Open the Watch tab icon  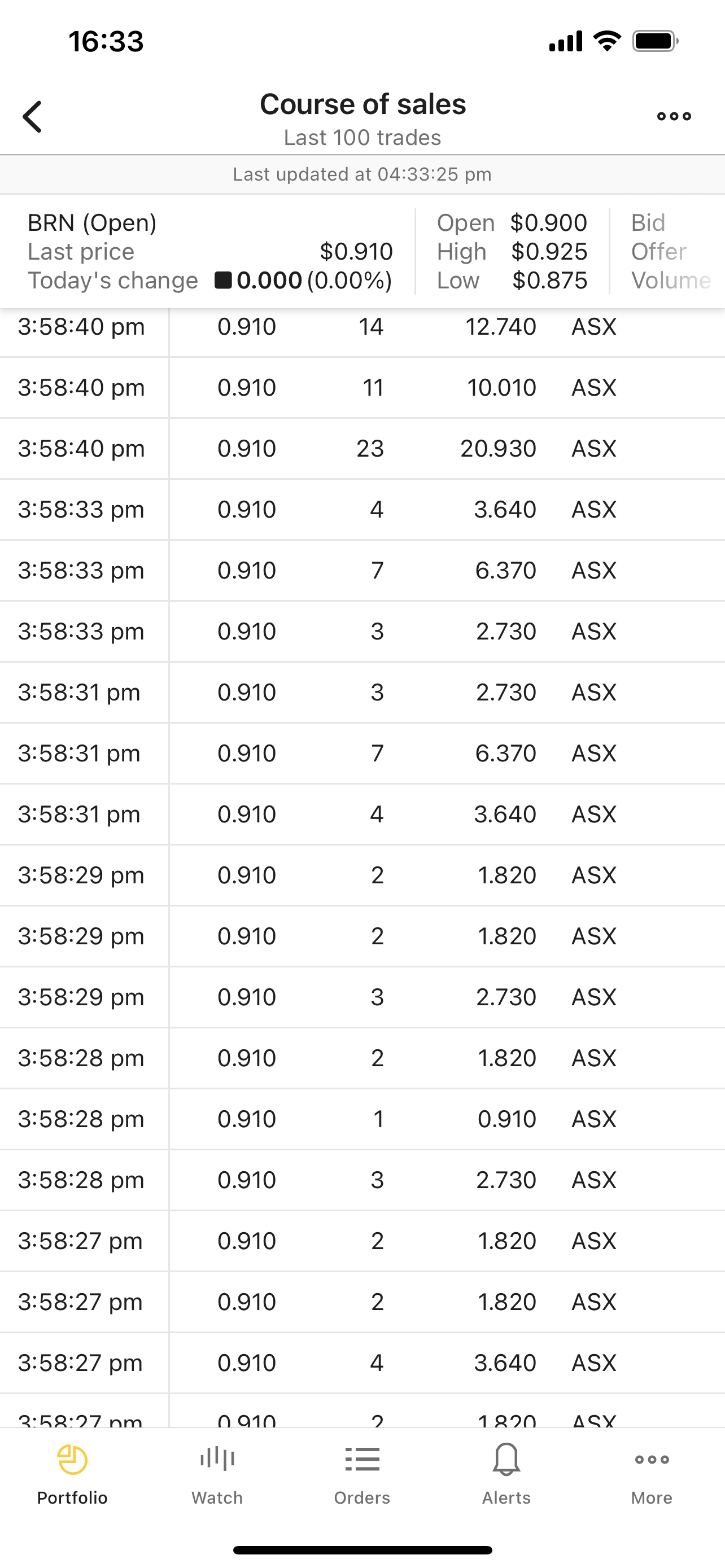(x=217, y=1459)
